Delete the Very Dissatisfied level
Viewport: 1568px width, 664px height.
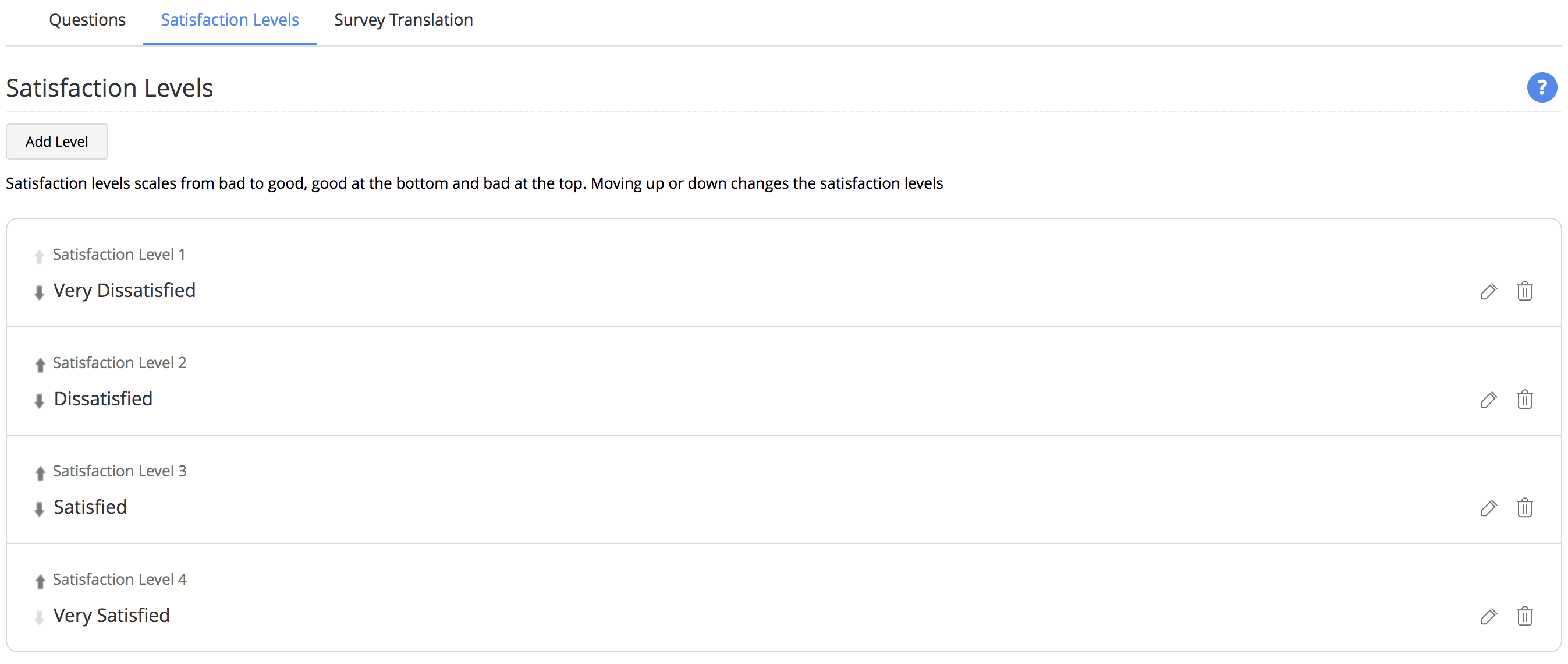1524,291
